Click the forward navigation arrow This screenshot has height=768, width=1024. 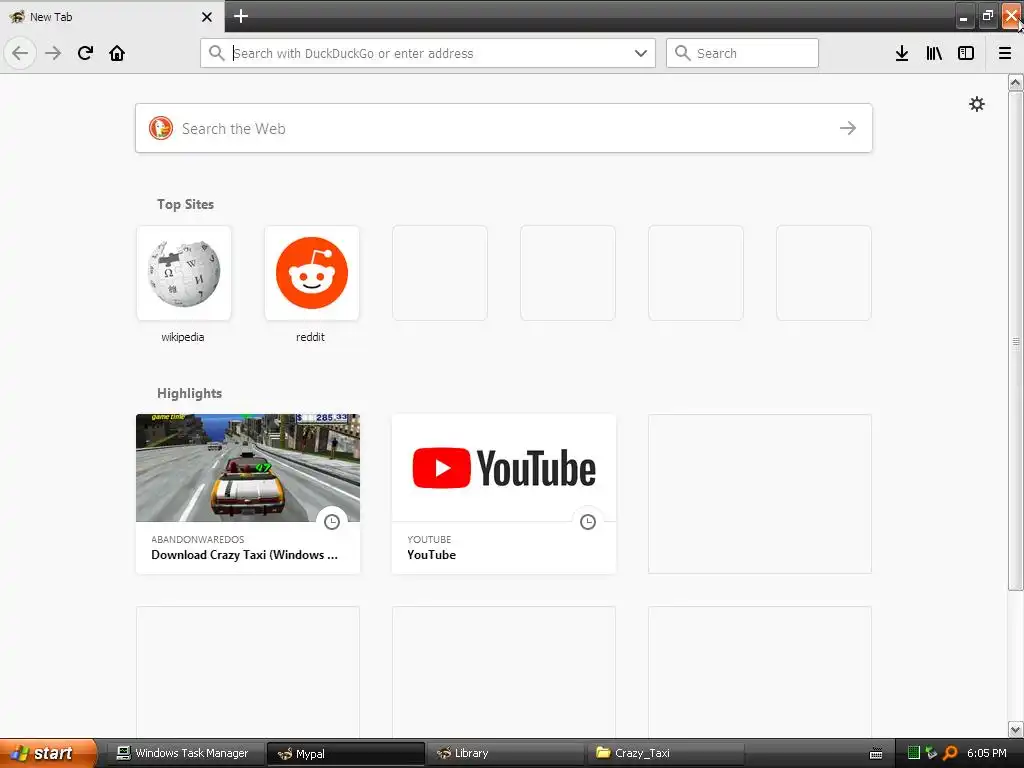pos(53,53)
